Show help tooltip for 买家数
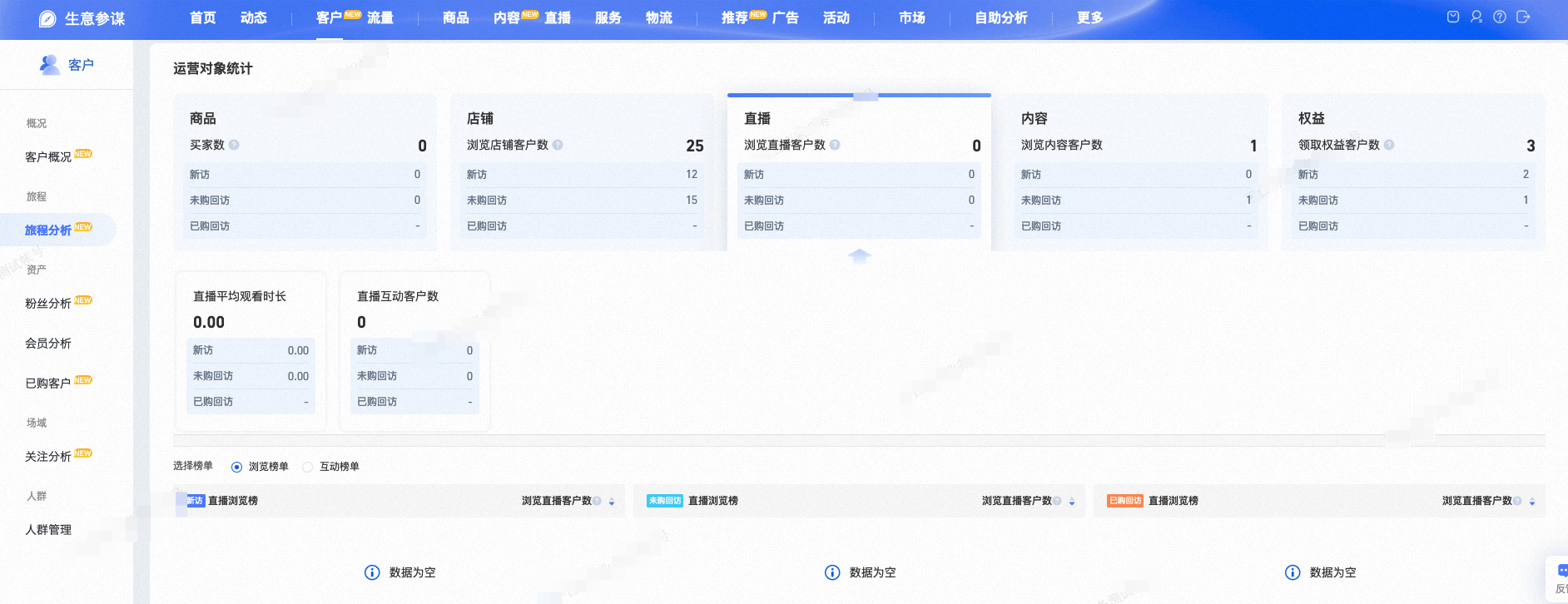This screenshot has width=1568, height=604. pos(234,145)
